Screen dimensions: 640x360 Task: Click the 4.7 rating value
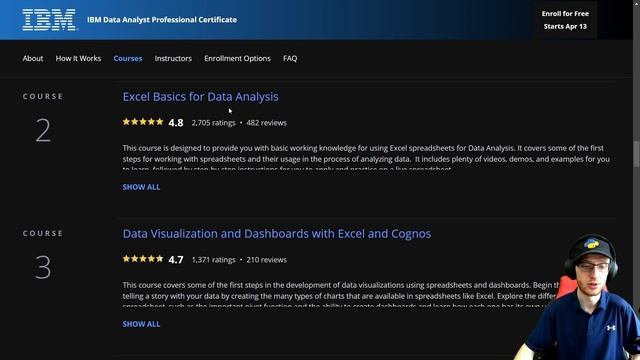[176, 260]
